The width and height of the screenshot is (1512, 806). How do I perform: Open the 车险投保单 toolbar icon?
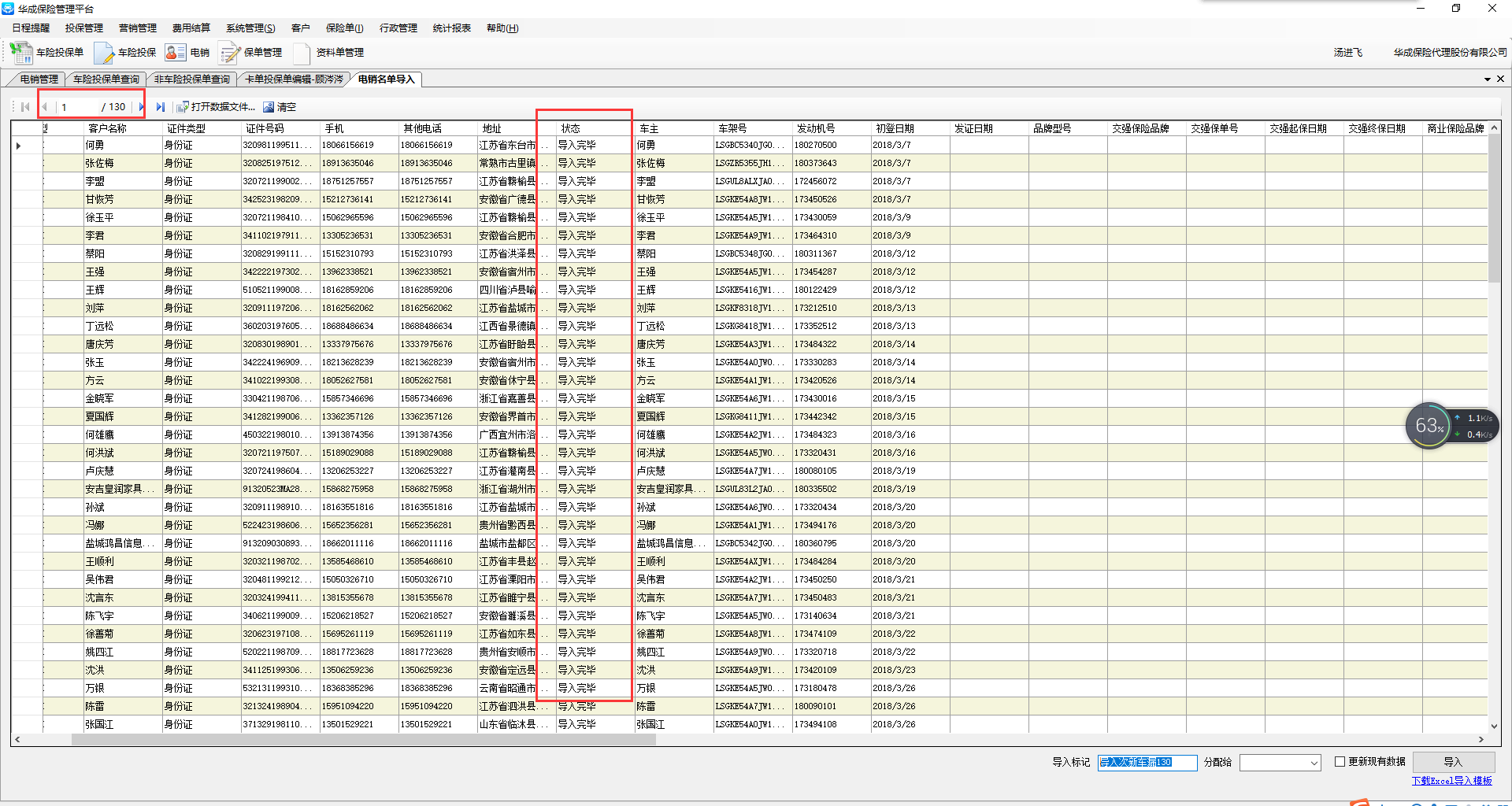[21, 53]
